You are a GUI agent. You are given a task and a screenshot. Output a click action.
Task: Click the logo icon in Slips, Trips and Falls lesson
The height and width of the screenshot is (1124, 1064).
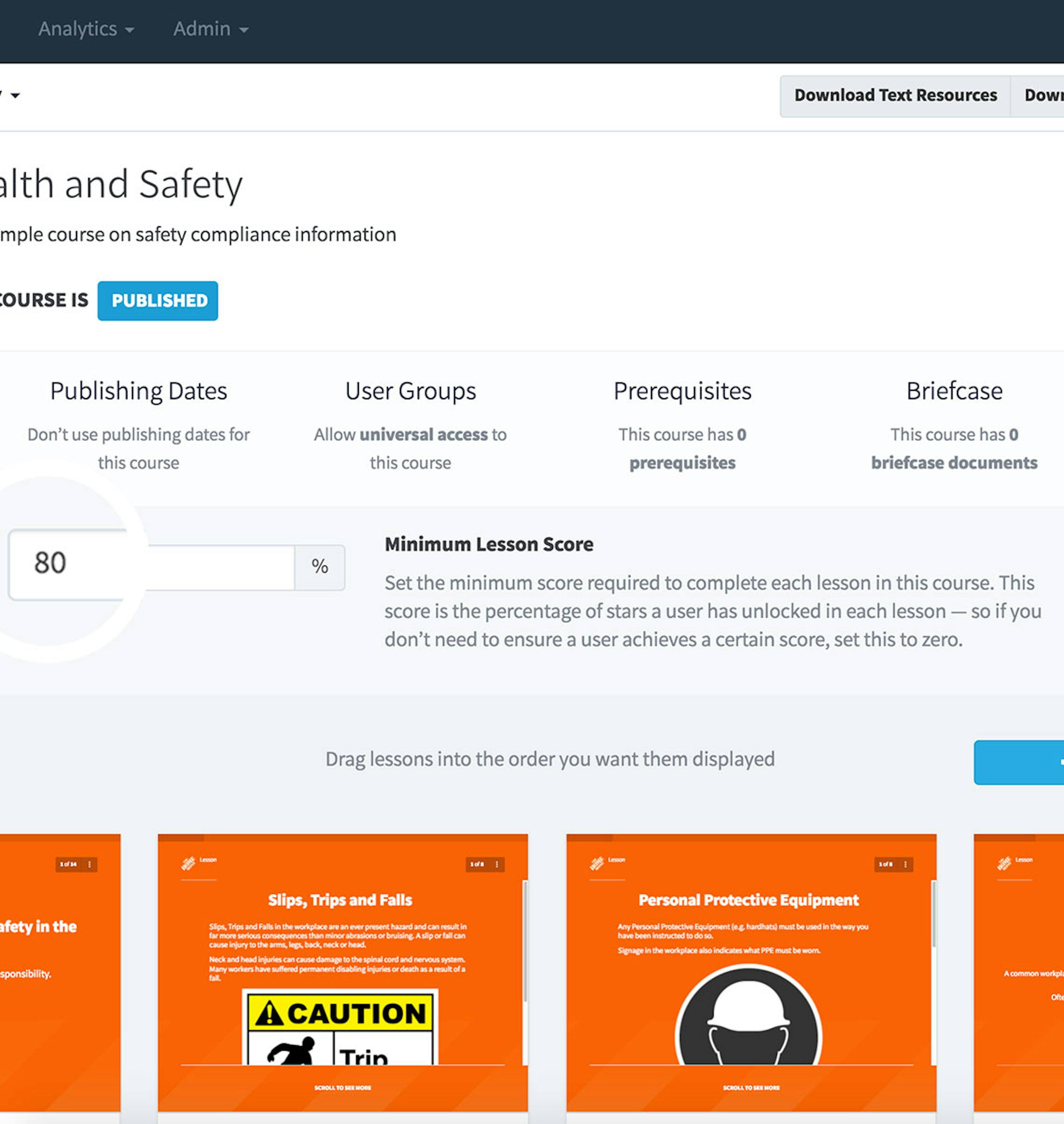coord(188,863)
